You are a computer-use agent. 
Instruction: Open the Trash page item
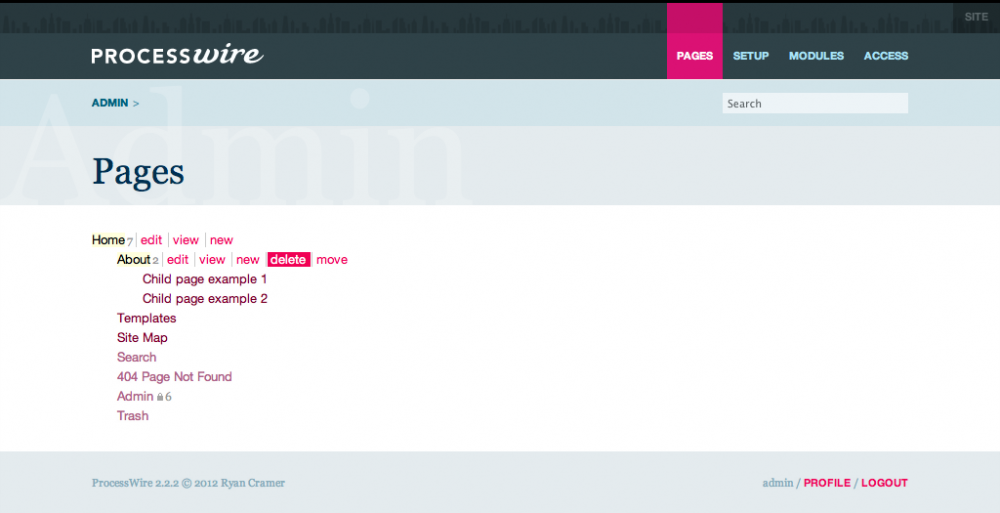point(132,416)
